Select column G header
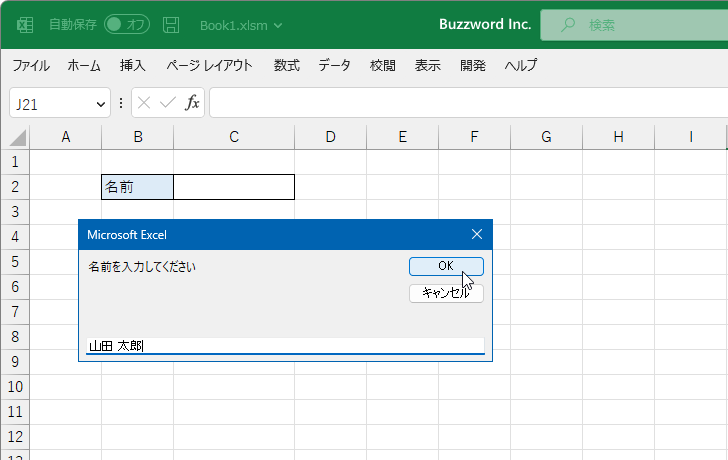Image resolution: width=728 pixels, height=460 pixels. coord(546,137)
